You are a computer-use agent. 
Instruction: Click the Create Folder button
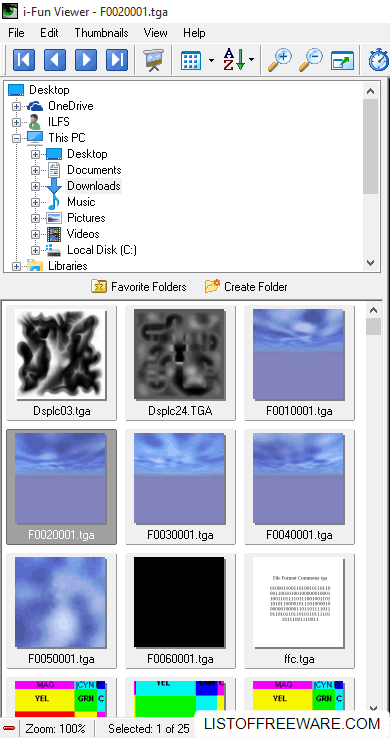[x=246, y=287]
